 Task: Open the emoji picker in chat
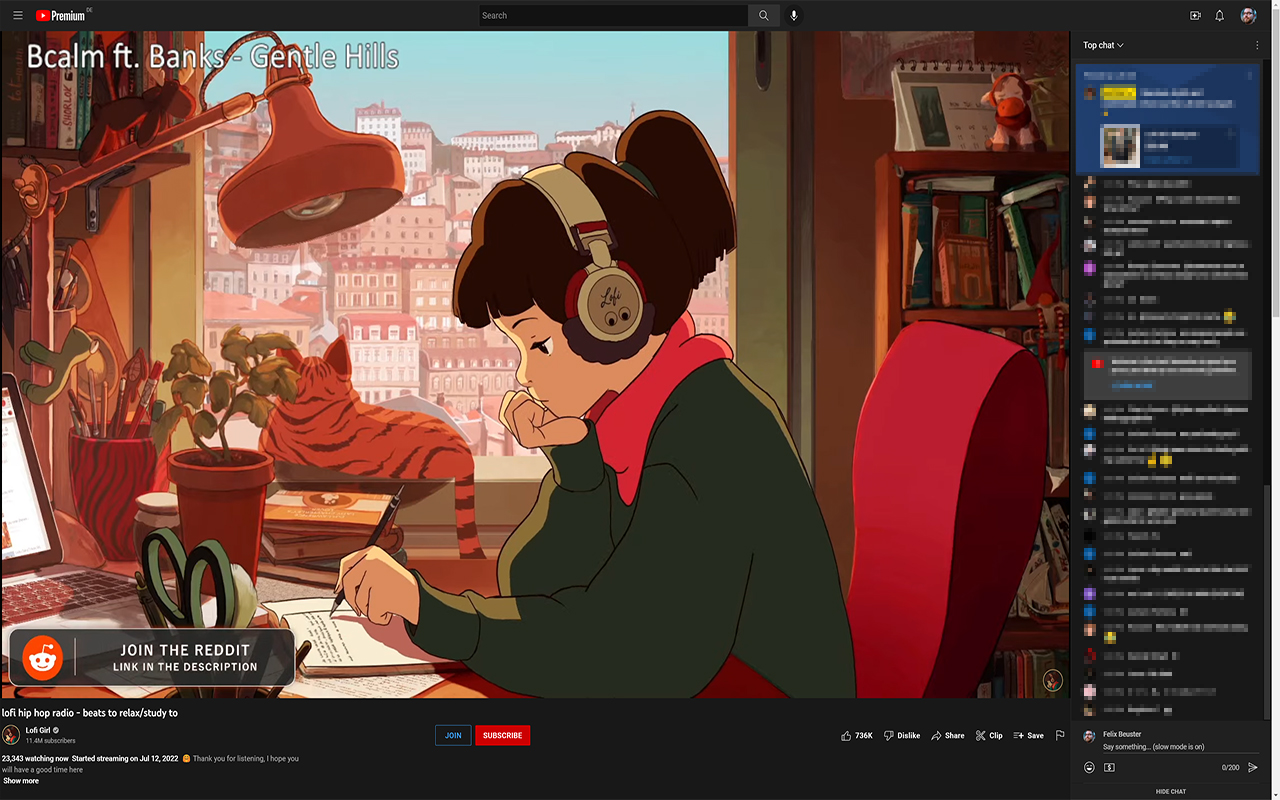(1090, 767)
